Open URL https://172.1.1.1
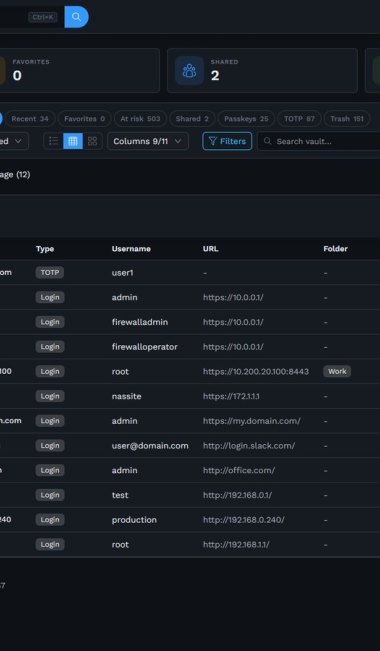This screenshot has height=651, width=380. [x=231, y=396]
